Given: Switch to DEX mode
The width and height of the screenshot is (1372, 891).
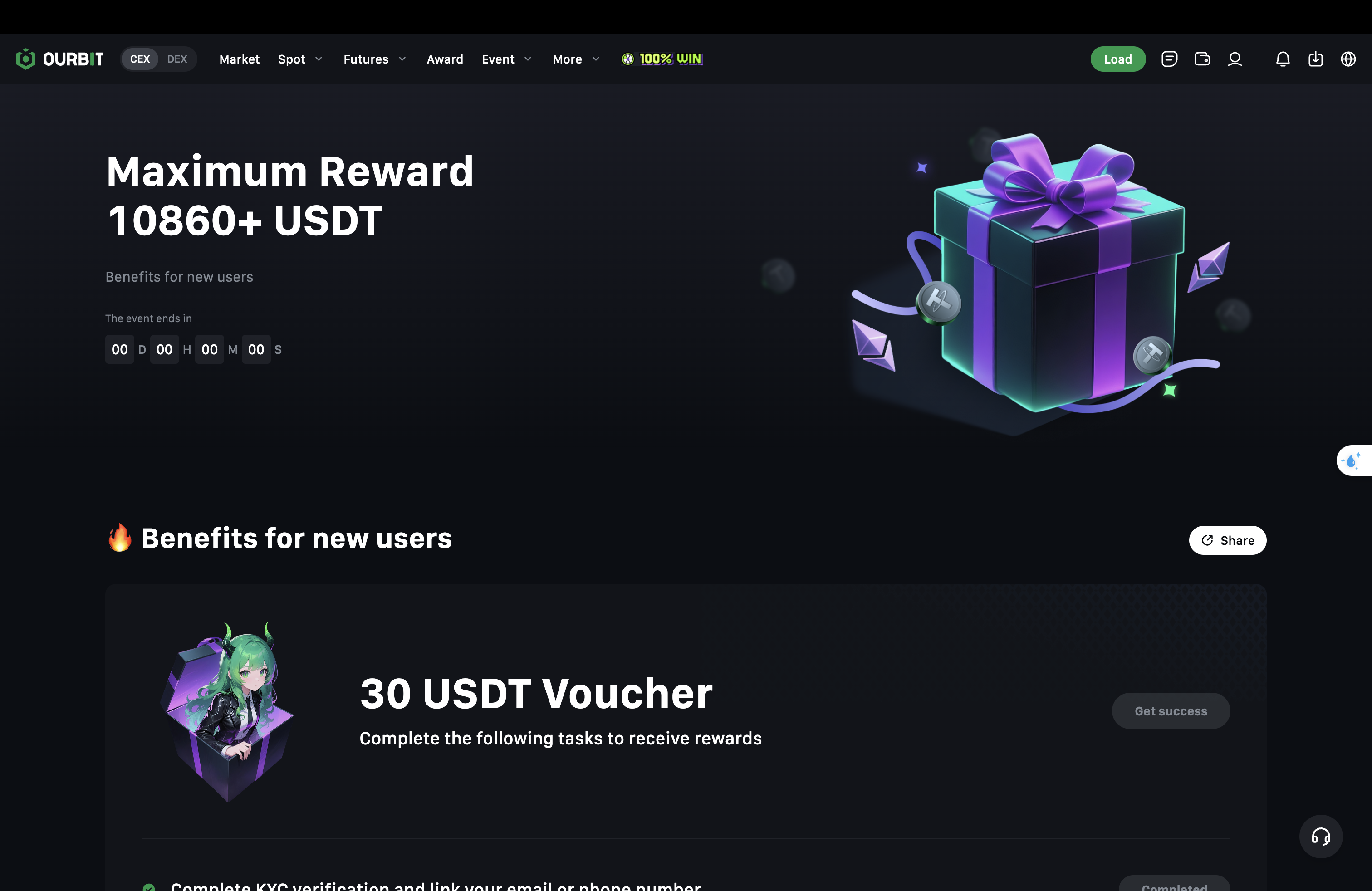Looking at the screenshot, I should tap(177, 59).
